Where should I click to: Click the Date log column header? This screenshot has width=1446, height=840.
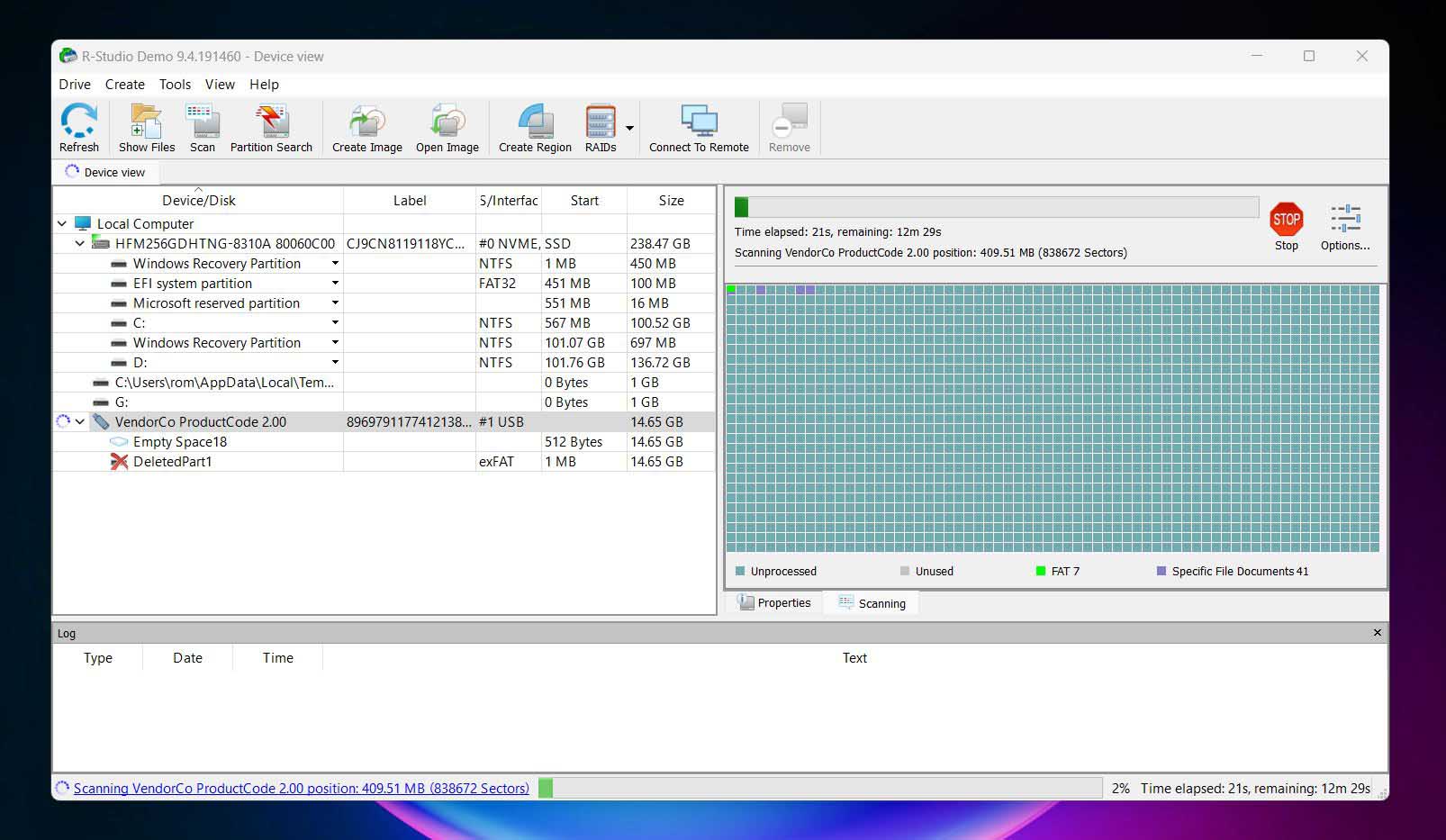coord(187,658)
